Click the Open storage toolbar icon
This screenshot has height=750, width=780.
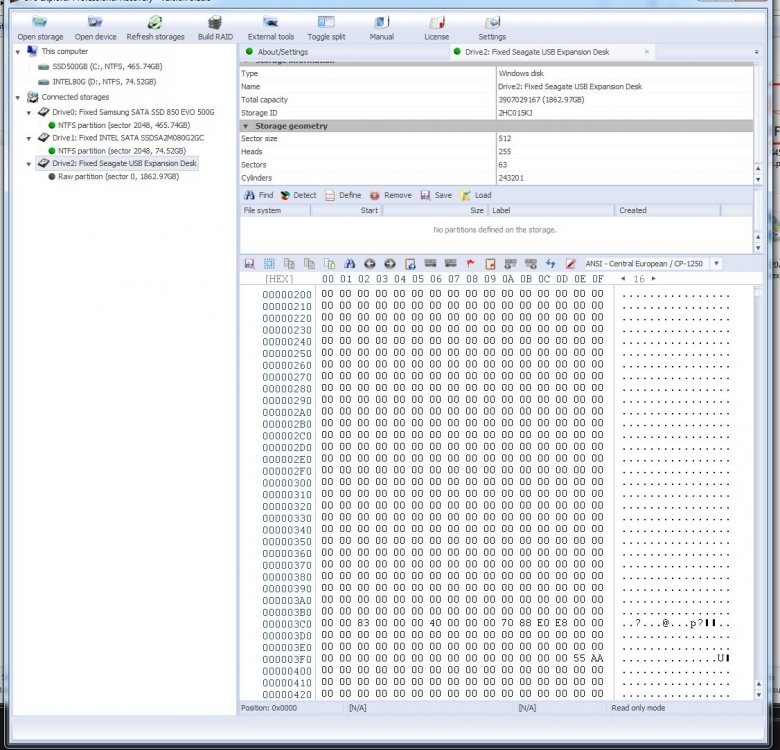coord(40,22)
